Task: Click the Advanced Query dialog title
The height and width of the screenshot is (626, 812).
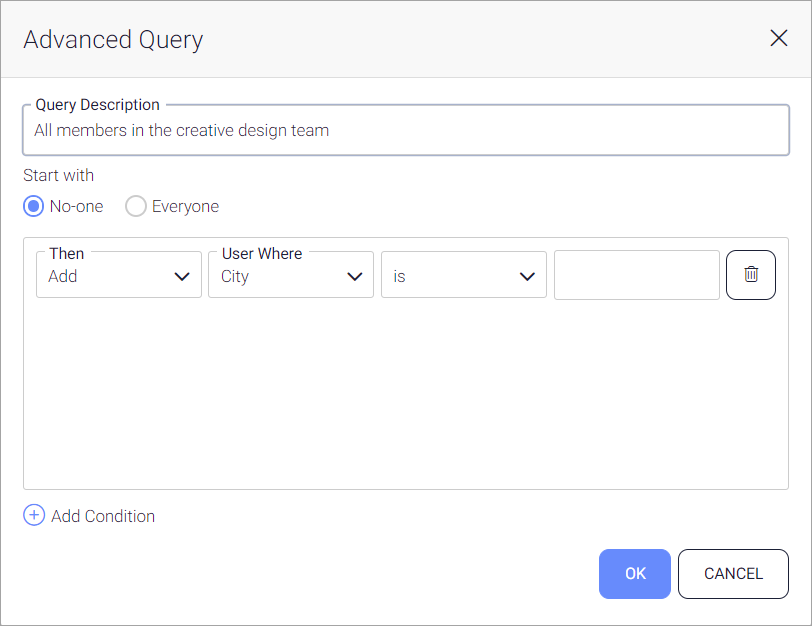Action: [113, 40]
